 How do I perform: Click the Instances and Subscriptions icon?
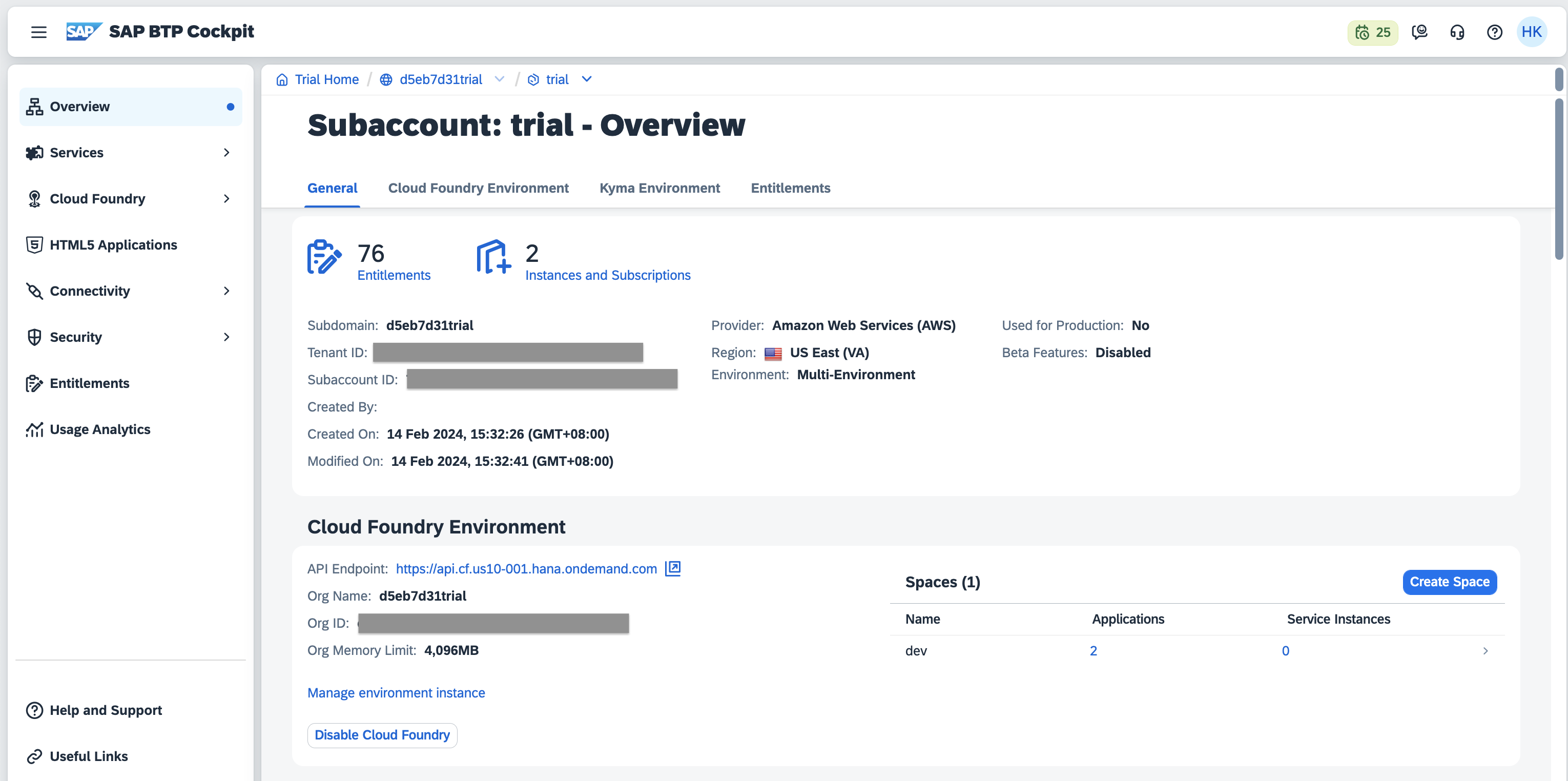click(x=493, y=257)
